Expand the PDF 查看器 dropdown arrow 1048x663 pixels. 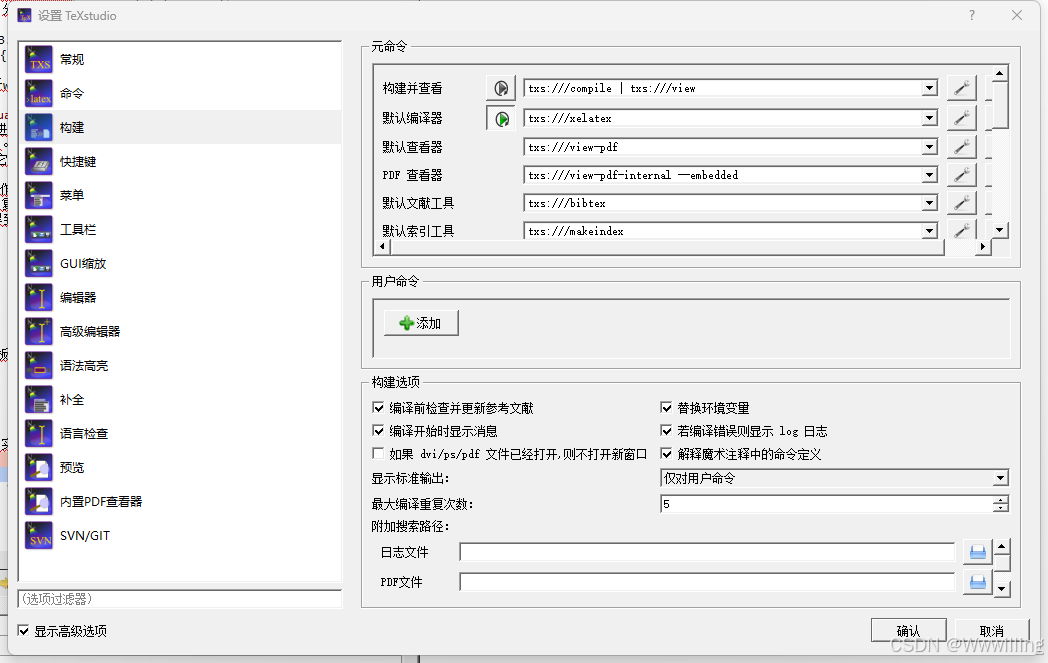tap(929, 175)
